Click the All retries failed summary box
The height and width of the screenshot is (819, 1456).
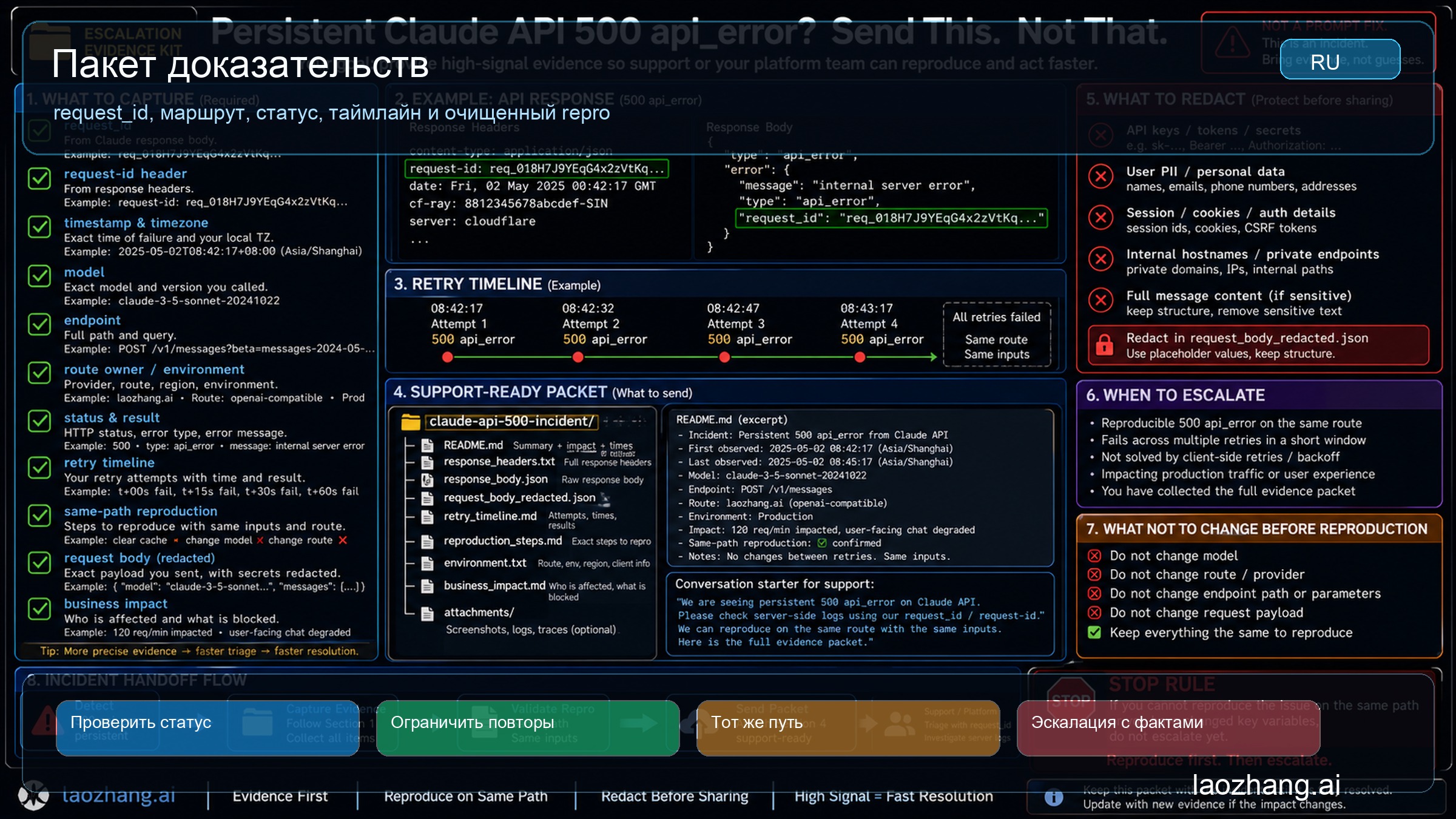pos(997,334)
